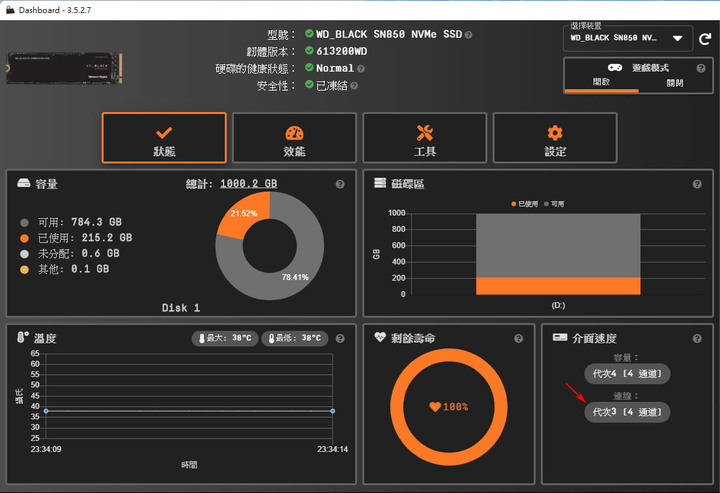Click the 未分配 legend dot

[x=24, y=254]
